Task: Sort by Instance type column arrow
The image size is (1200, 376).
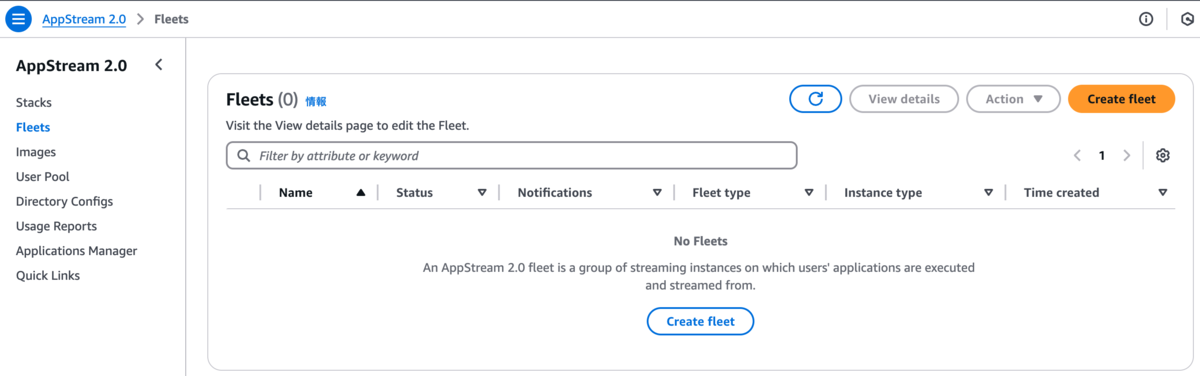Action: pyautogui.click(x=988, y=192)
